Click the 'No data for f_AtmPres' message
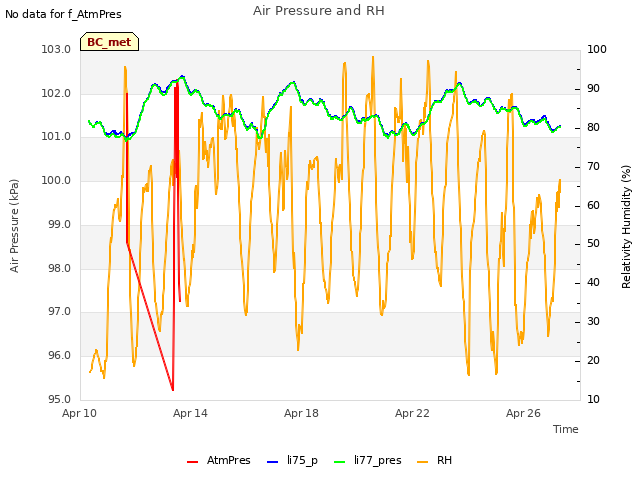The height and width of the screenshot is (480, 640). pyautogui.click(x=63, y=14)
